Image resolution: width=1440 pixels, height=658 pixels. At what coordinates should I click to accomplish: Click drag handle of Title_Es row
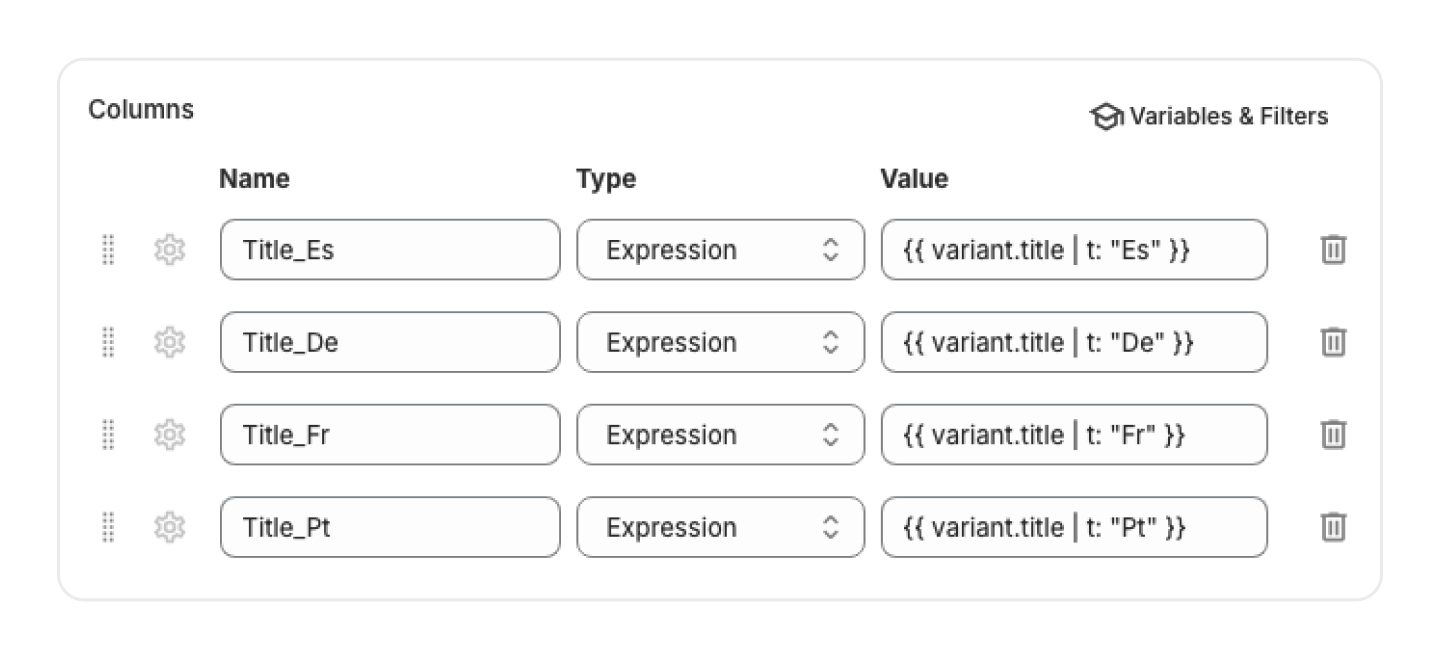point(109,250)
